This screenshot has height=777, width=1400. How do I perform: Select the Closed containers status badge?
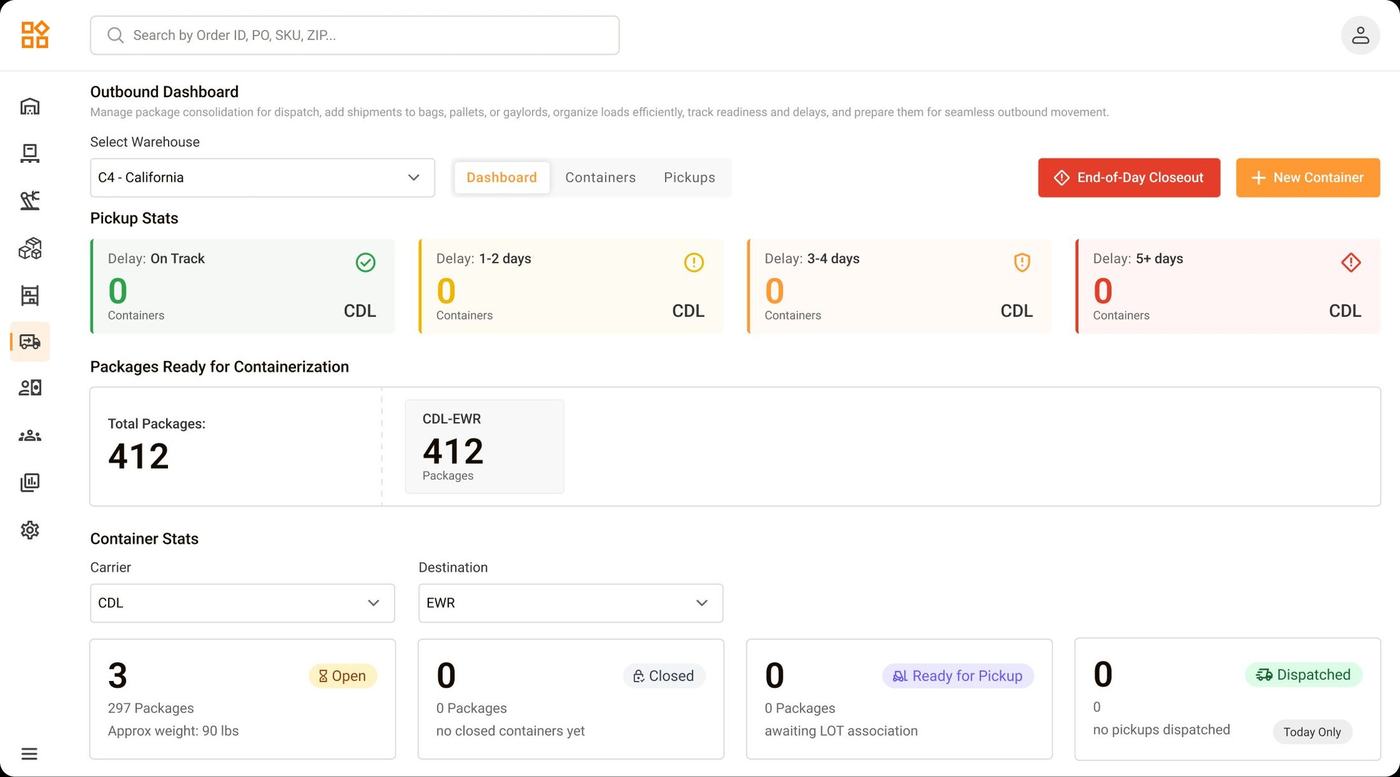click(x=664, y=676)
